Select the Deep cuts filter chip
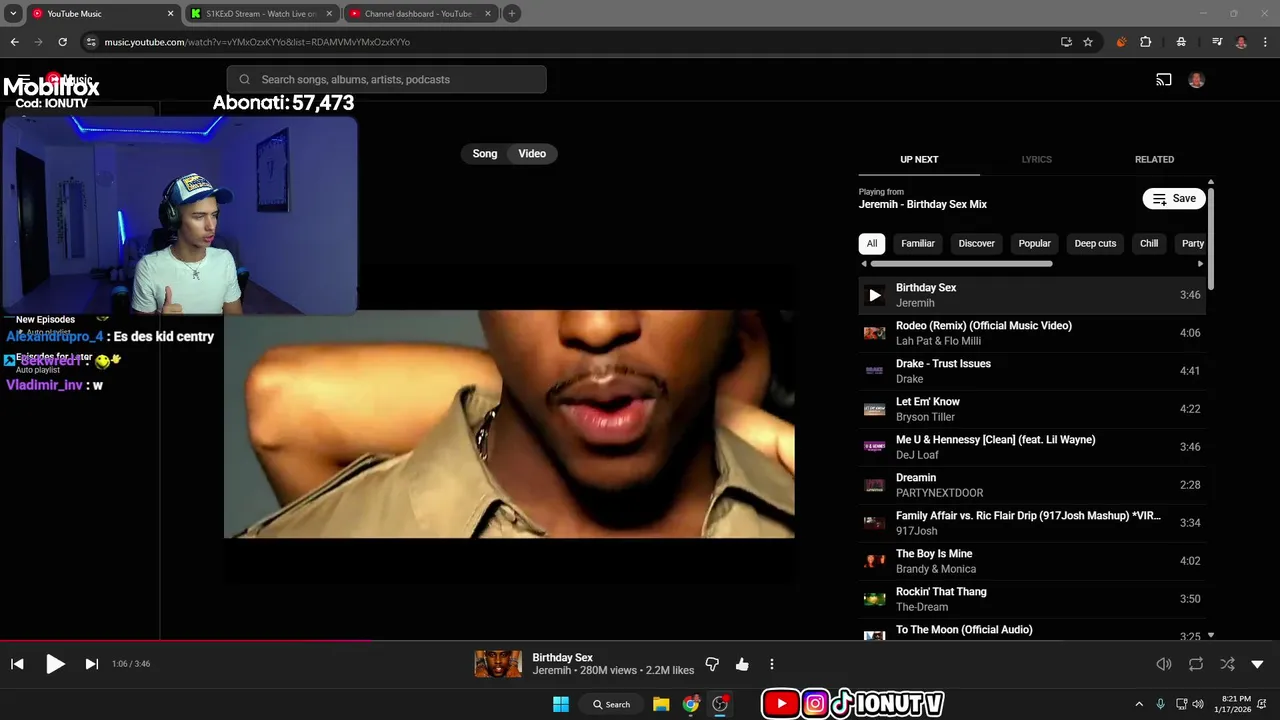This screenshot has height=720, width=1280. click(1095, 243)
